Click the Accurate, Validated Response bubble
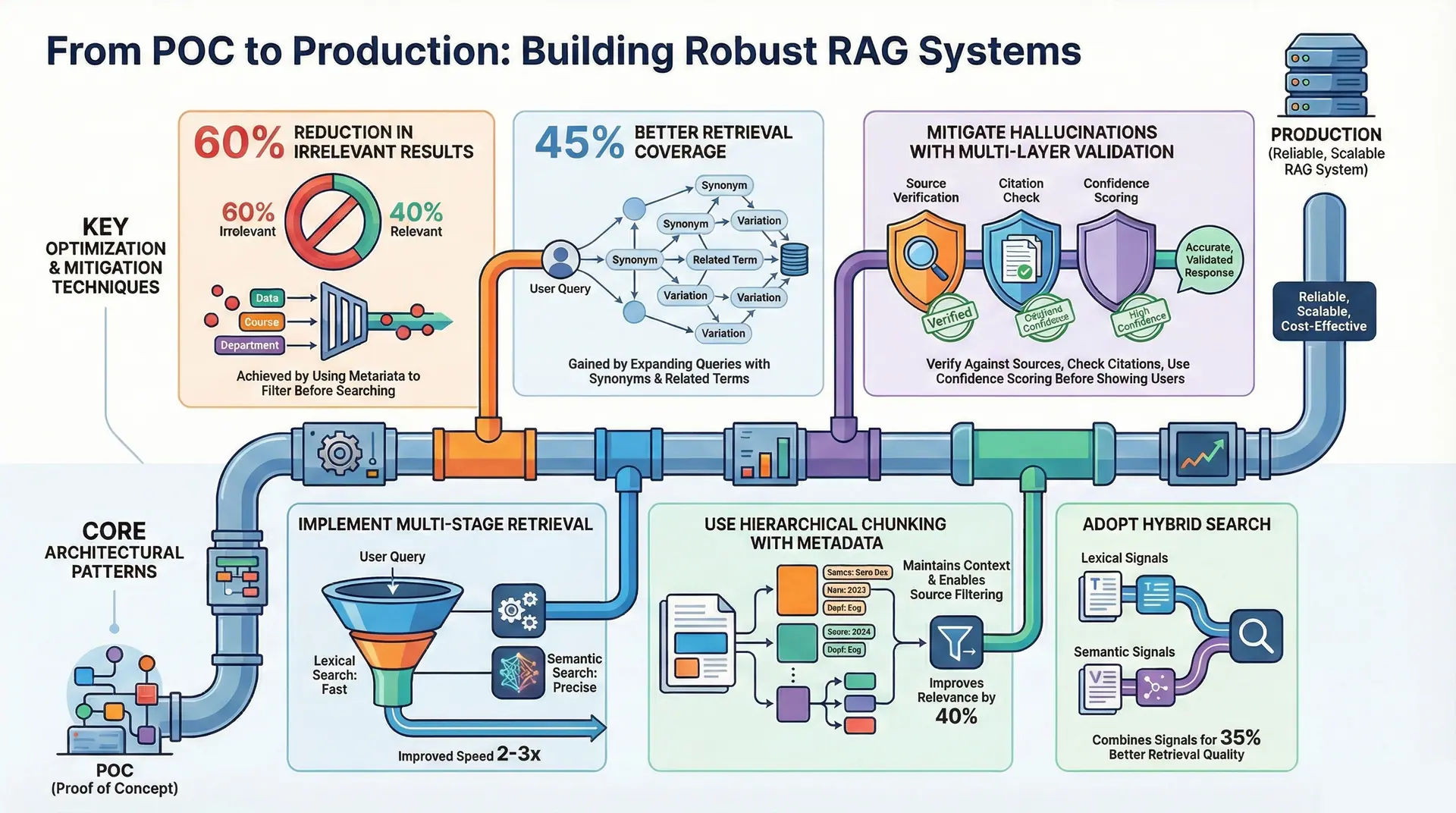The height and width of the screenshot is (813, 1456). (1209, 260)
